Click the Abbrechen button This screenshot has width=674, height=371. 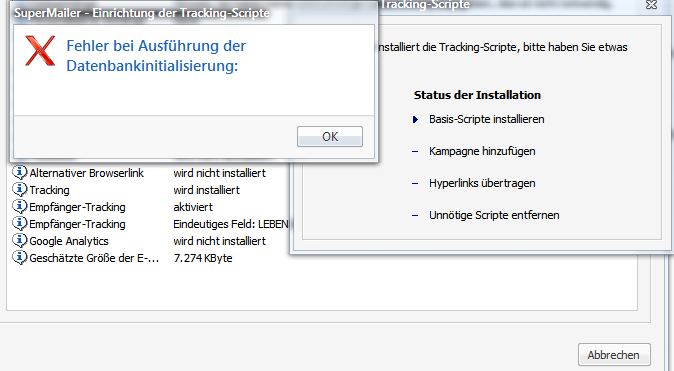click(614, 355)
